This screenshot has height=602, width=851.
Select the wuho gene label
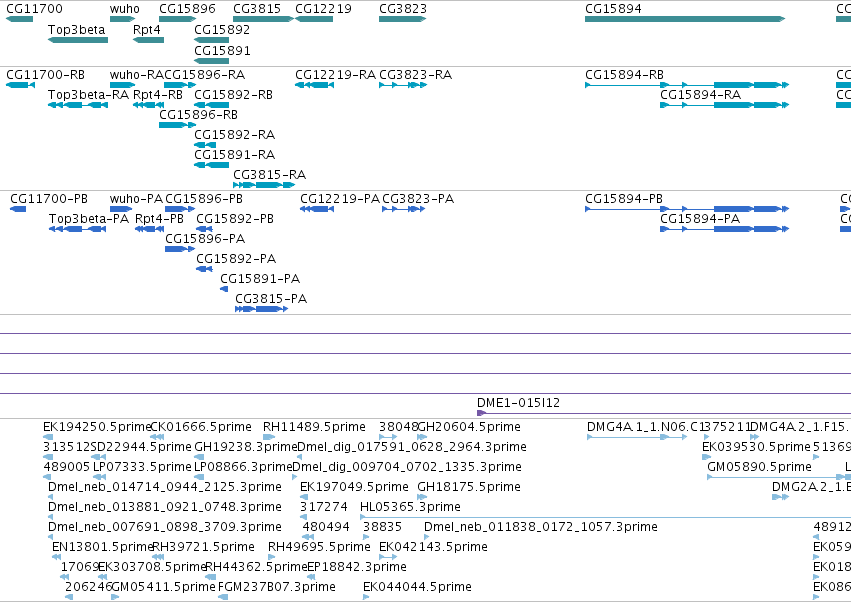pyautogui.click(x=124, y=9)
